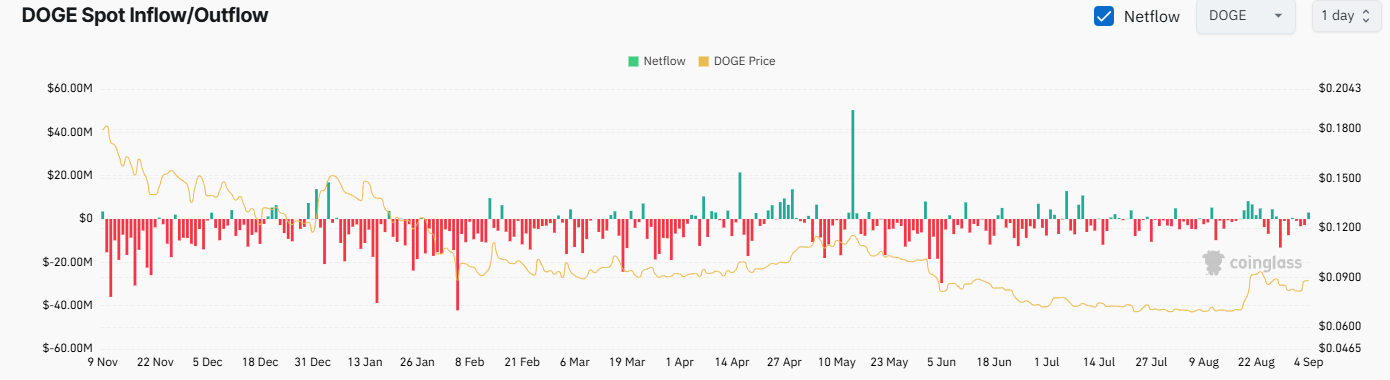Click the 26 Jan date label
The height and width of the screenshot is (380, 1390).
417,362
